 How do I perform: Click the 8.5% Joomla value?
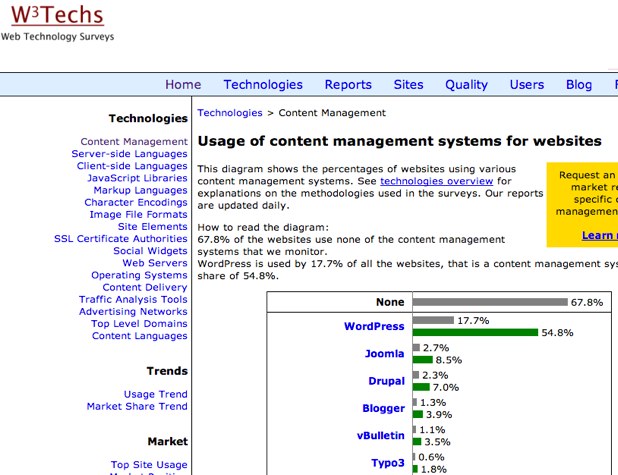pyautogui.click(x=449, y=360)
